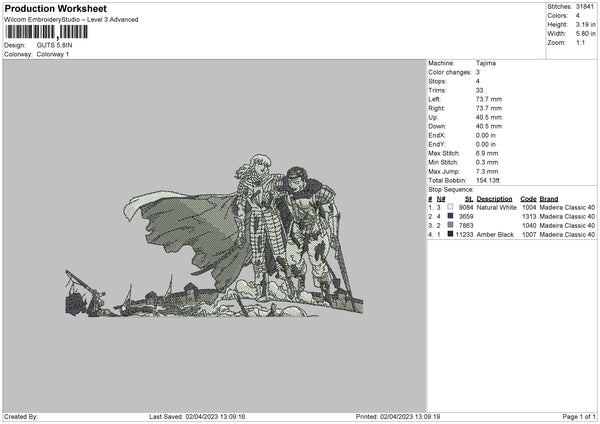600x424 pixels.
Task: Select the Width value 5.80 in
Action: (x=585, y=34)
